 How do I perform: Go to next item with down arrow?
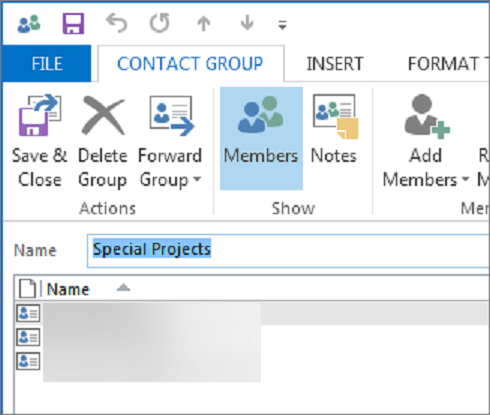247,23
